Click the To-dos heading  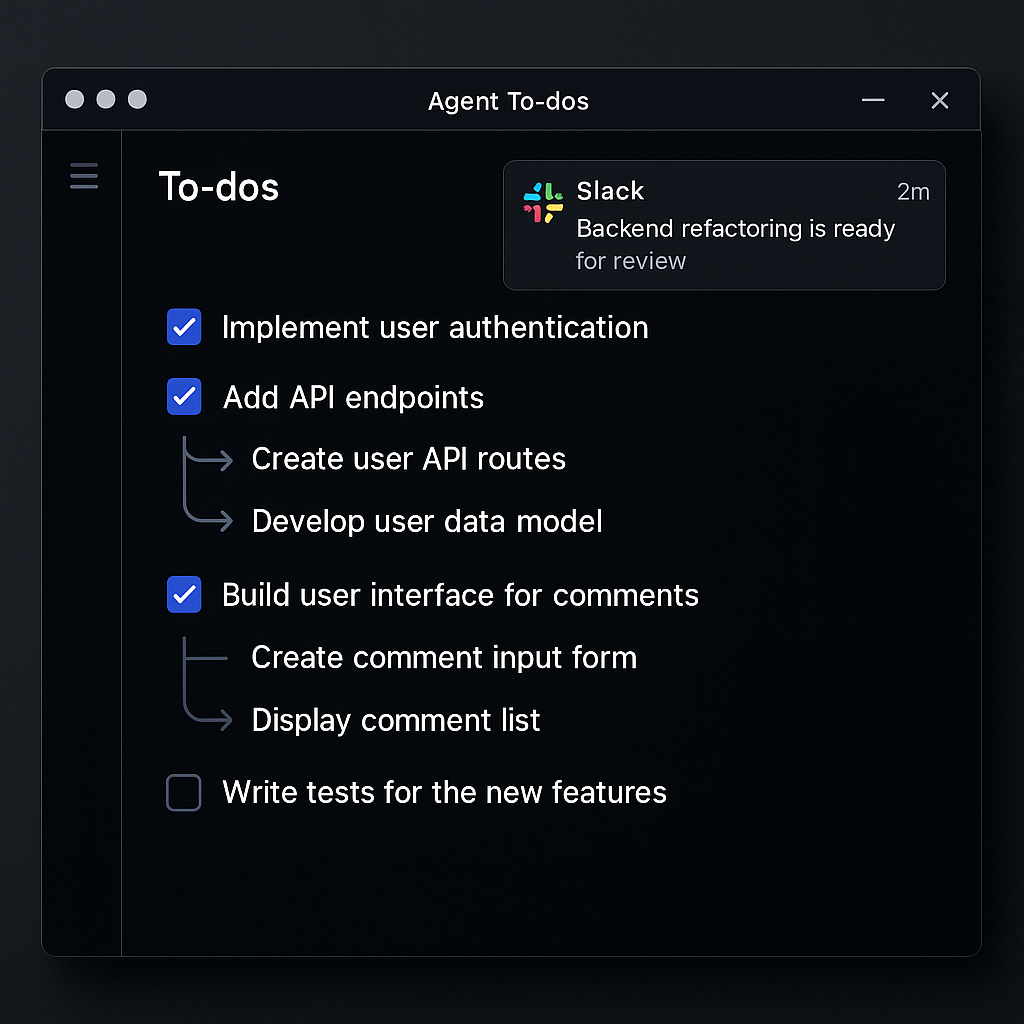[218, 187]
